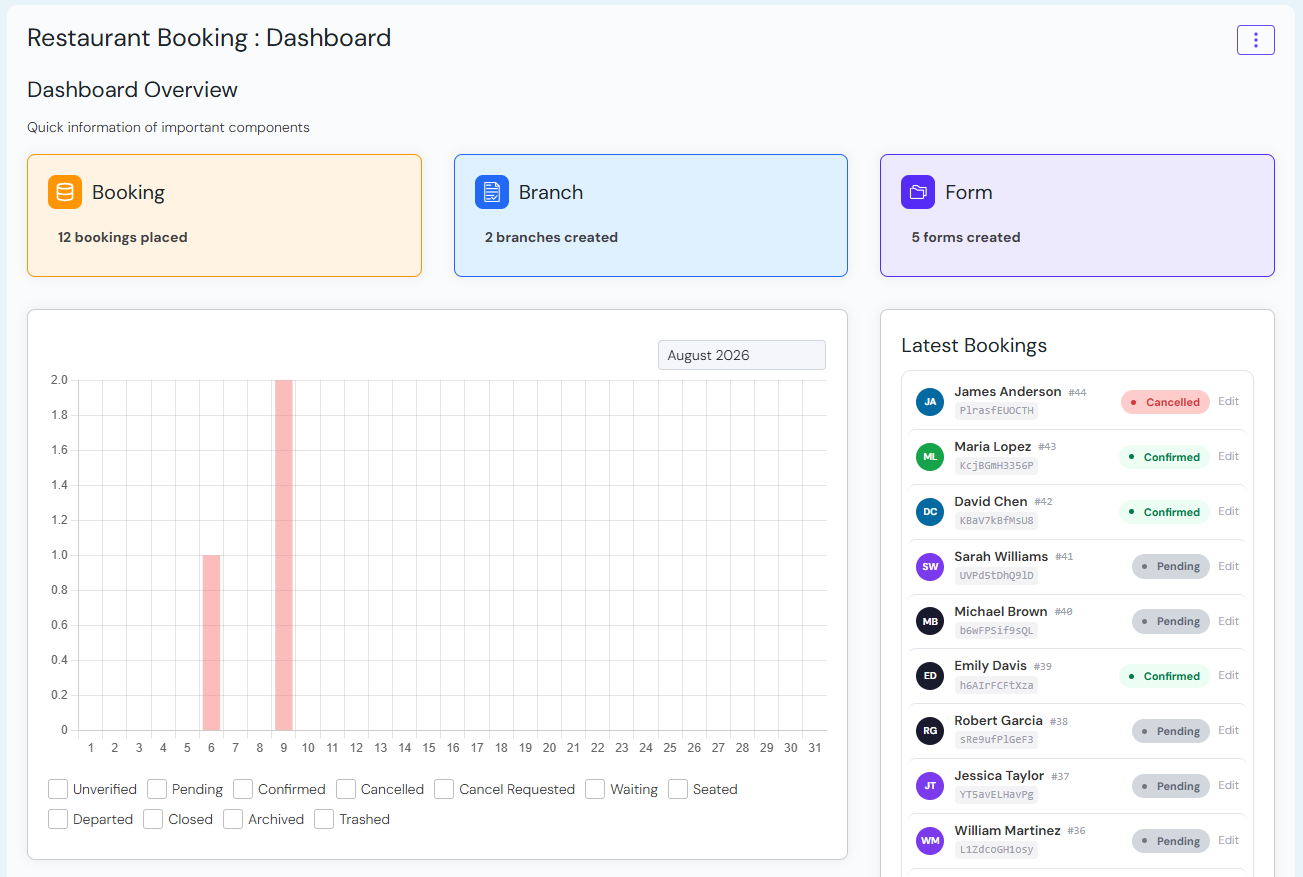Click the Pending badge for Sarah Williams

1171,566
